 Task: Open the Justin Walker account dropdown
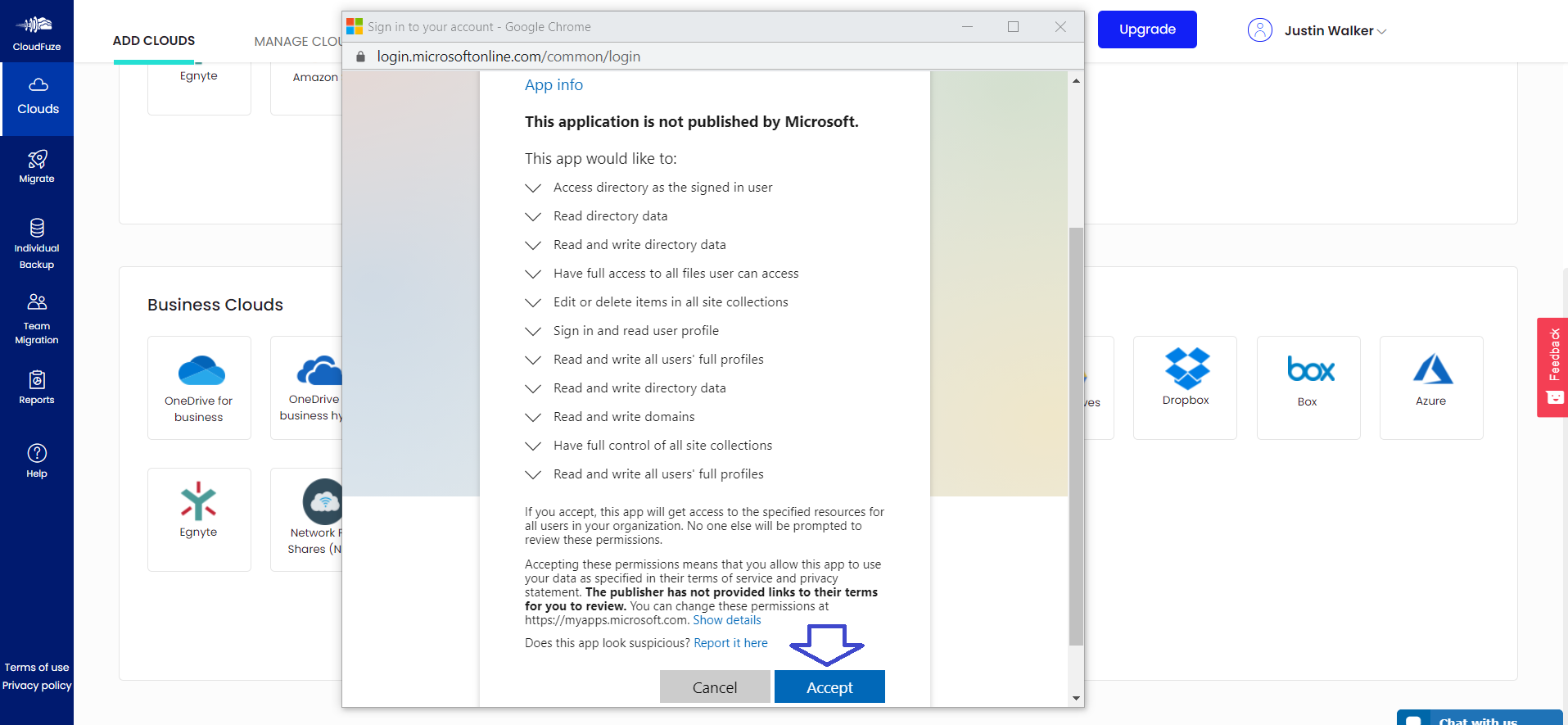(x=1335, y=31)
